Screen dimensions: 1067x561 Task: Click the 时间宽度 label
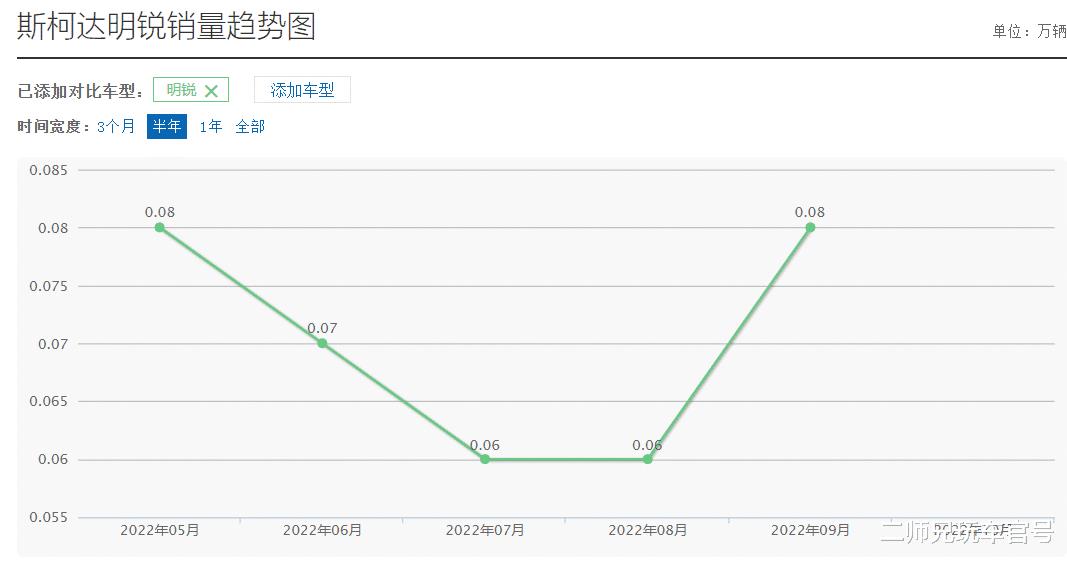[54, 127]
